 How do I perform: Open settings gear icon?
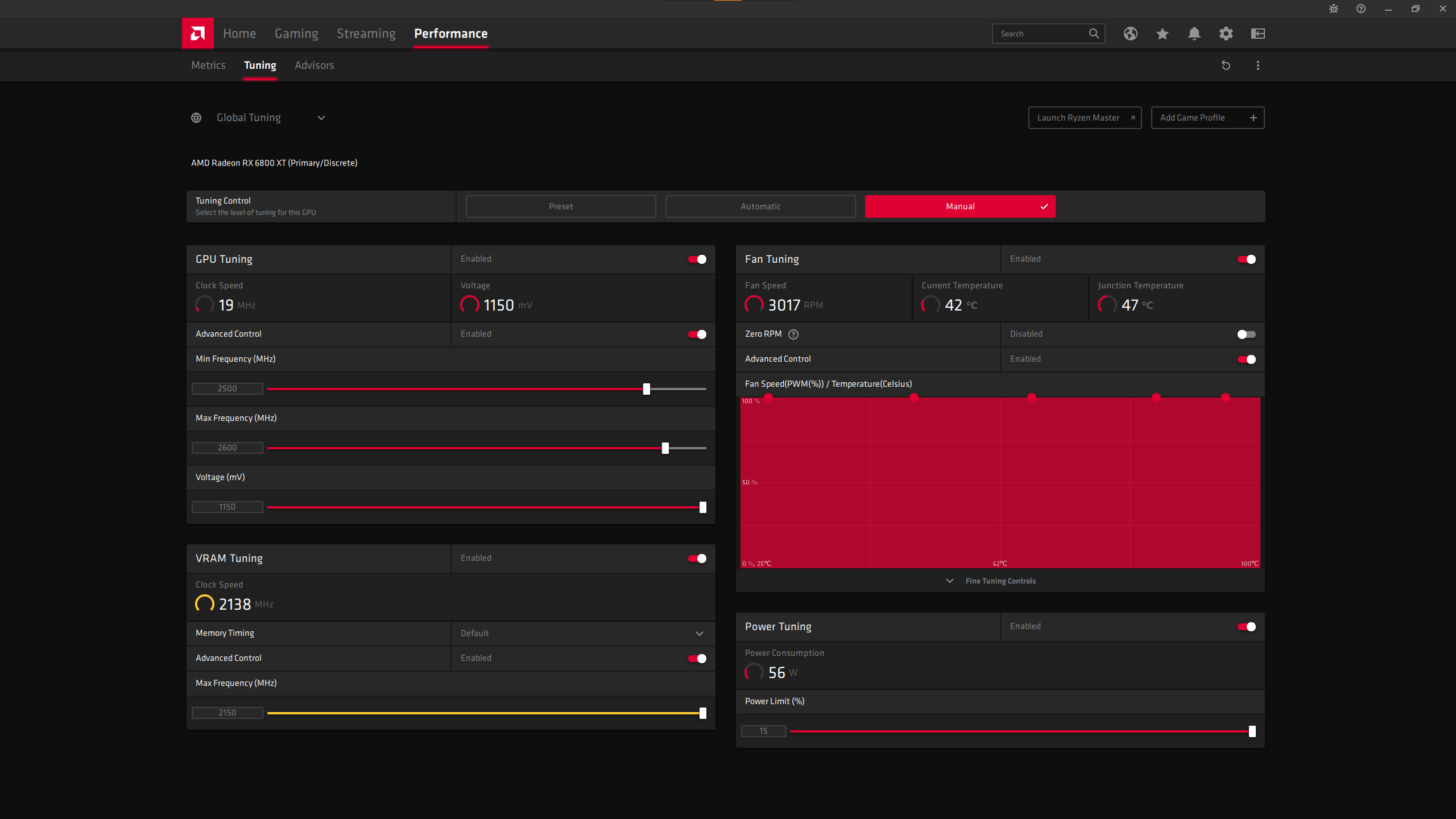click(x=1226, y=34)
